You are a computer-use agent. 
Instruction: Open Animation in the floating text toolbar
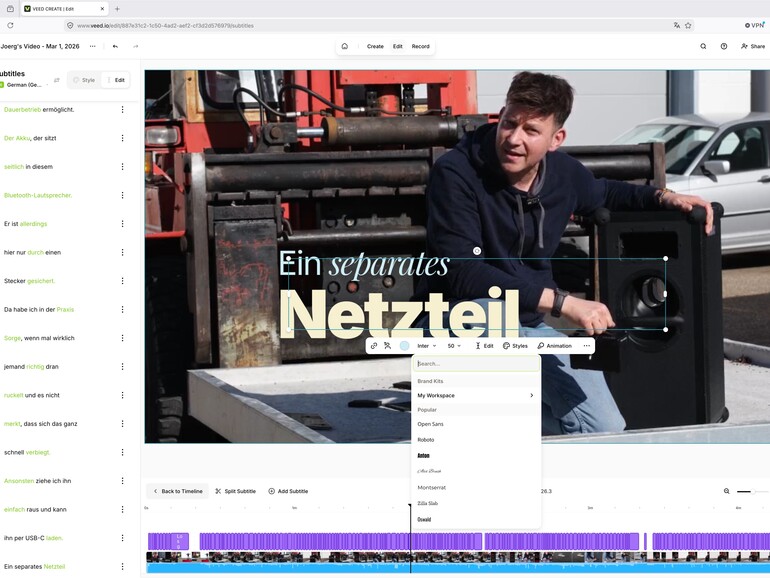tap(554, 346)
